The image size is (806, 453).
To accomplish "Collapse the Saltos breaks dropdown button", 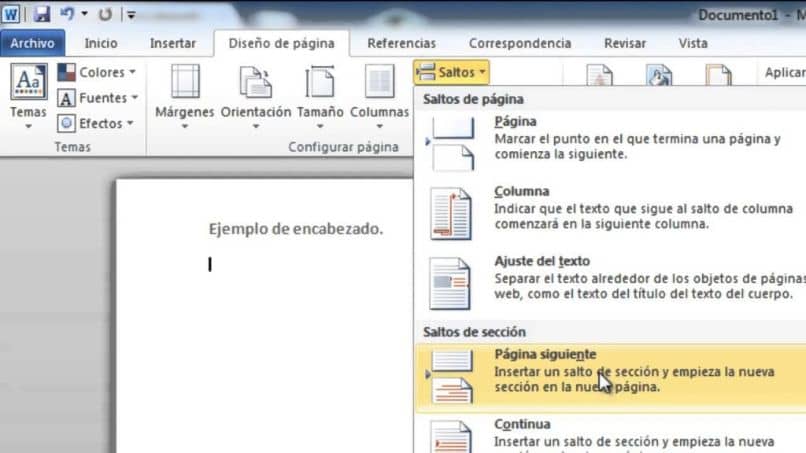I will tap(451, 73).
